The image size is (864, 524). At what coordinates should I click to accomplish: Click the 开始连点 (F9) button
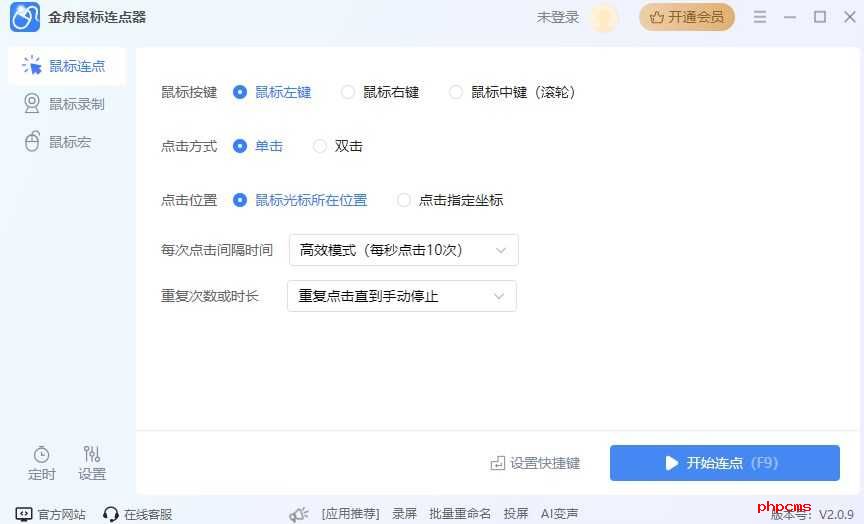point(725,463)
